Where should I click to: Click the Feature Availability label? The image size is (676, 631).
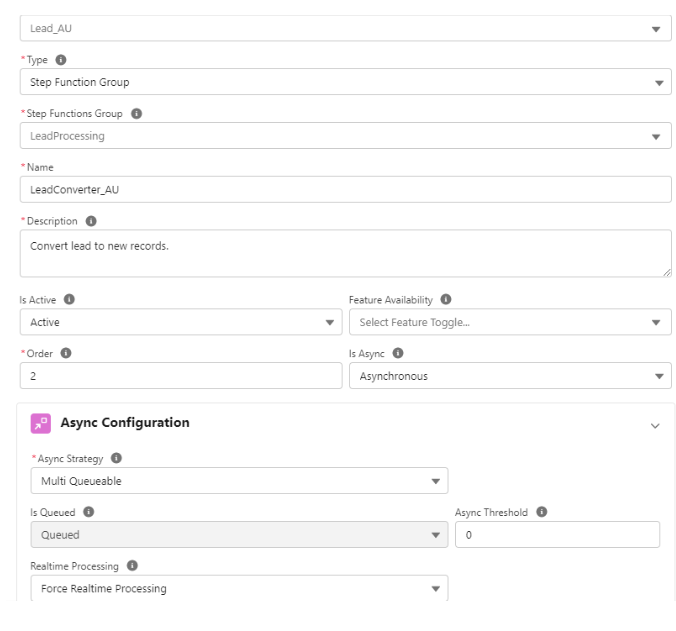point(391,300)
